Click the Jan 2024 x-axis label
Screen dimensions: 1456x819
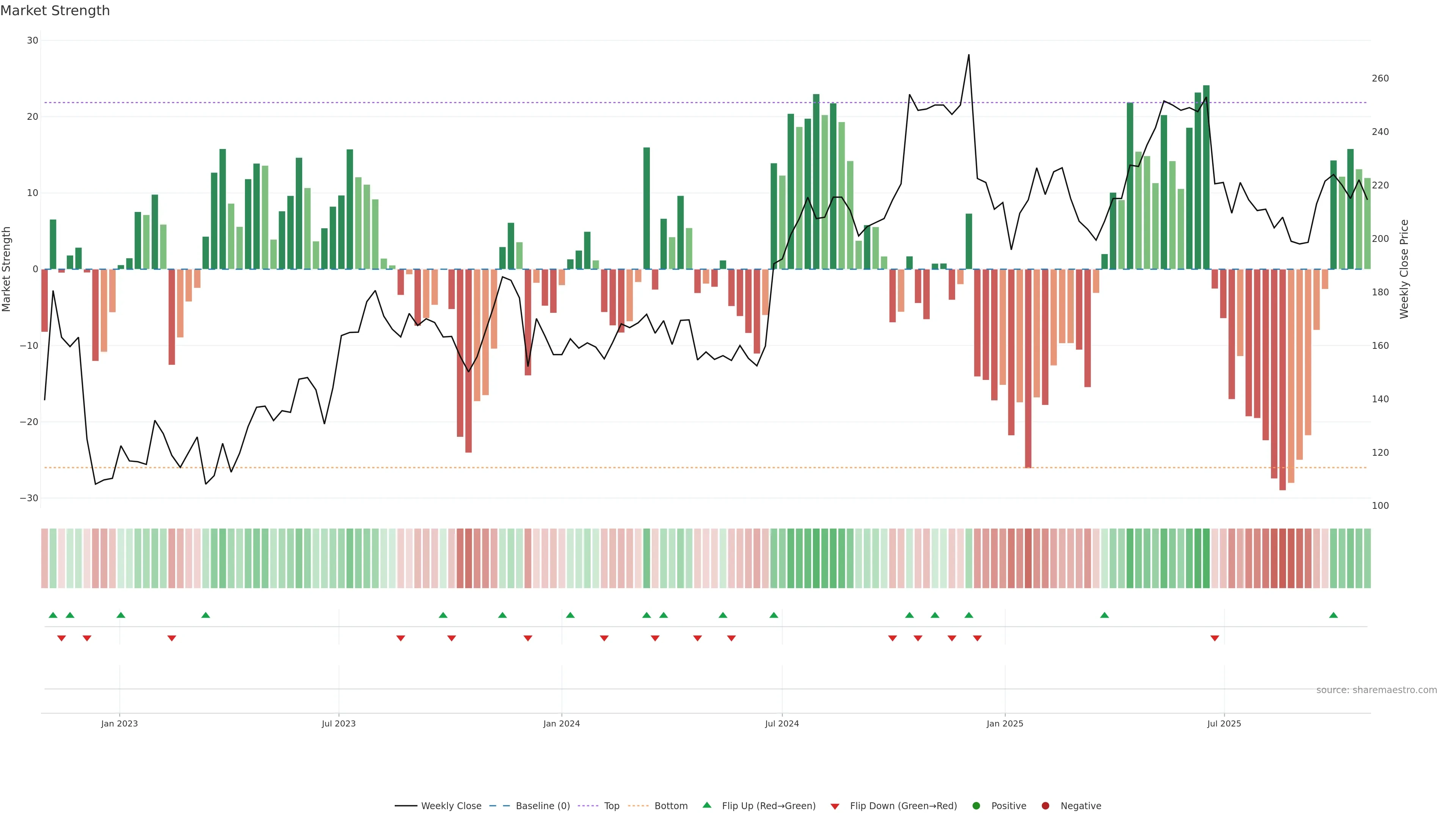561,723
